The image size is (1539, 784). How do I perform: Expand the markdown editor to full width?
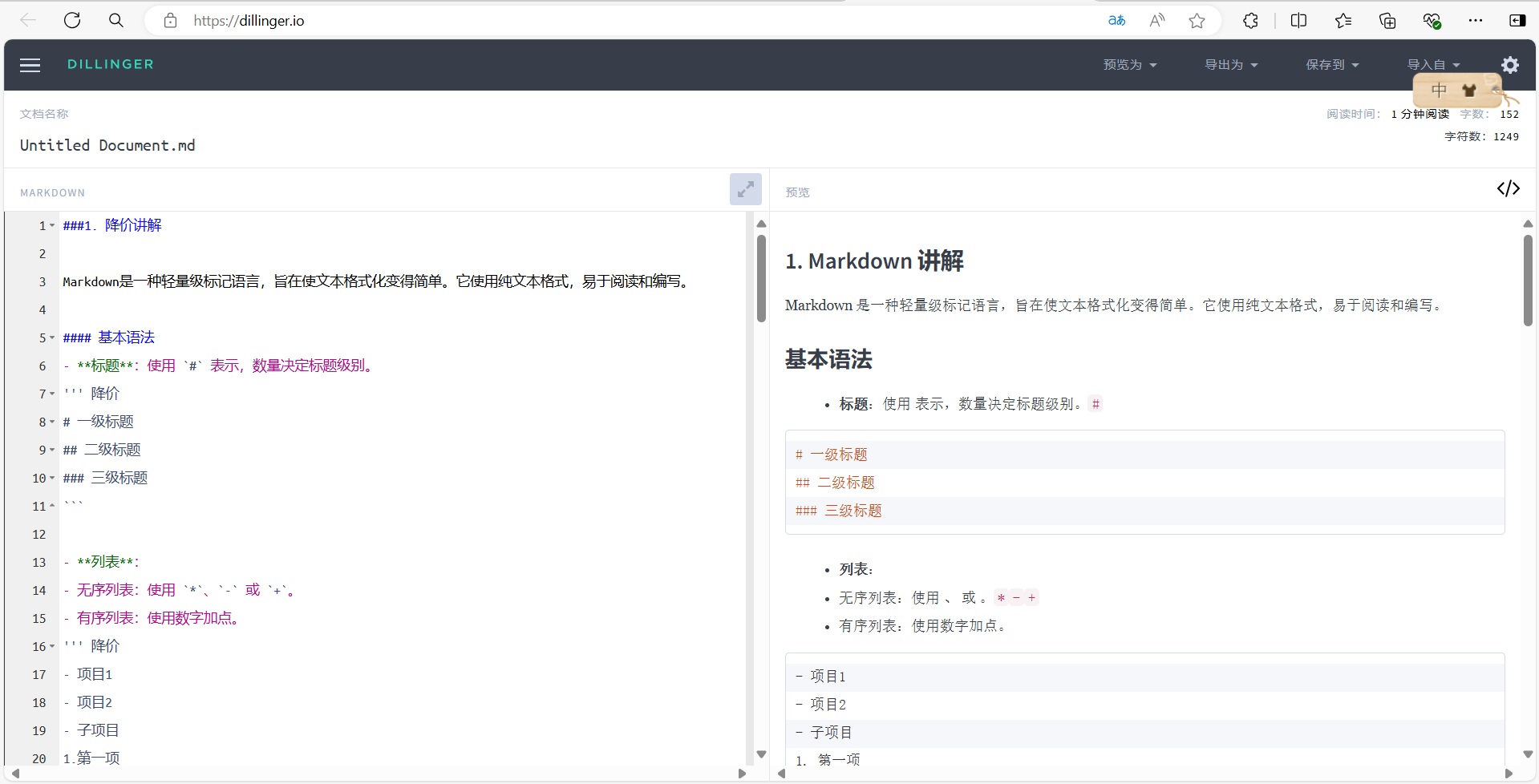click(x=746, y=189)
